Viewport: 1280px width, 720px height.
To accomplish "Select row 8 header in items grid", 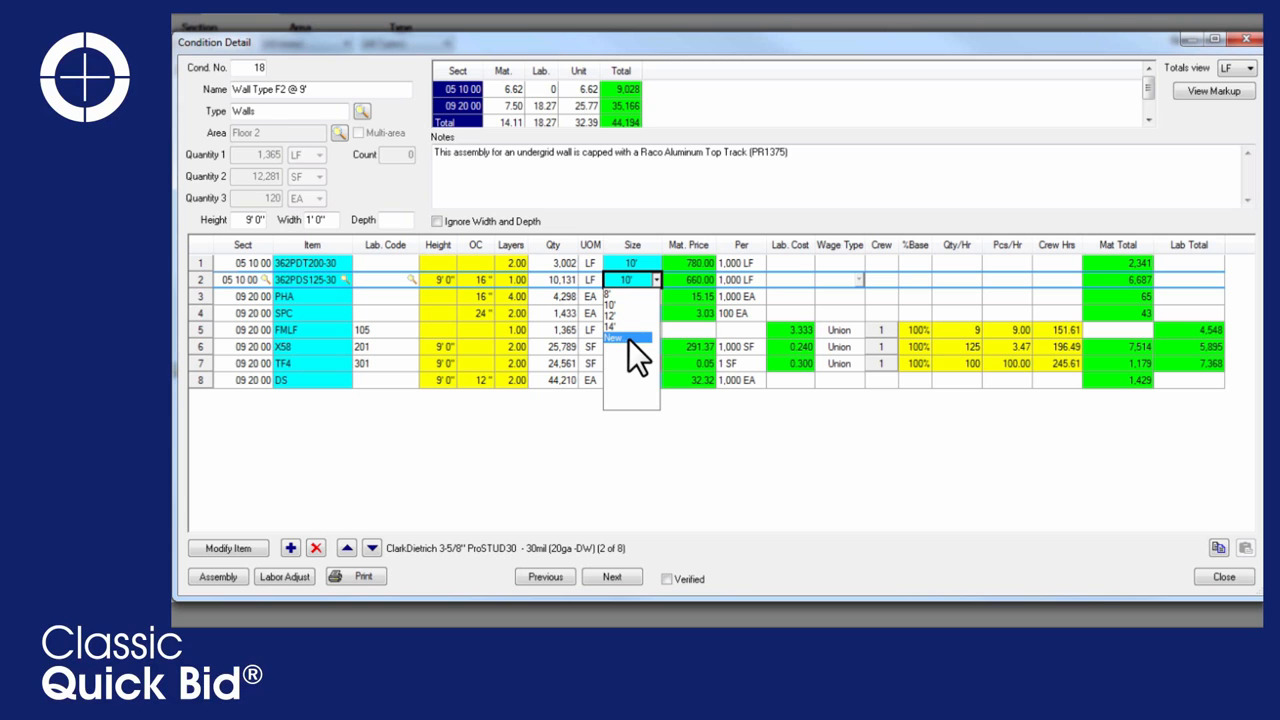I will pyautogui.click(x=200, y=380).
